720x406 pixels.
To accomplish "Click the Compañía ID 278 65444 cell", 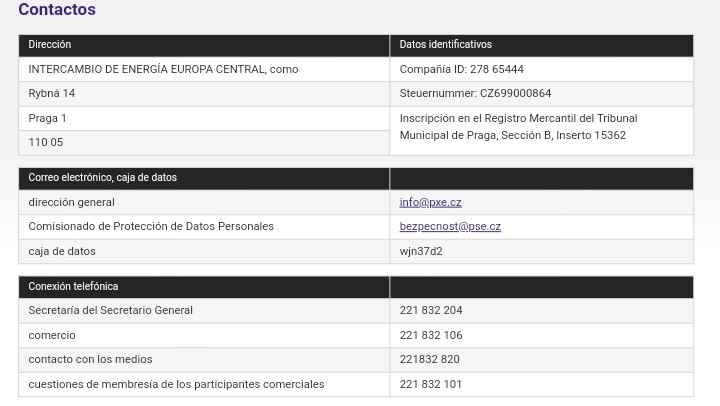I will click(x=541, y=69).
